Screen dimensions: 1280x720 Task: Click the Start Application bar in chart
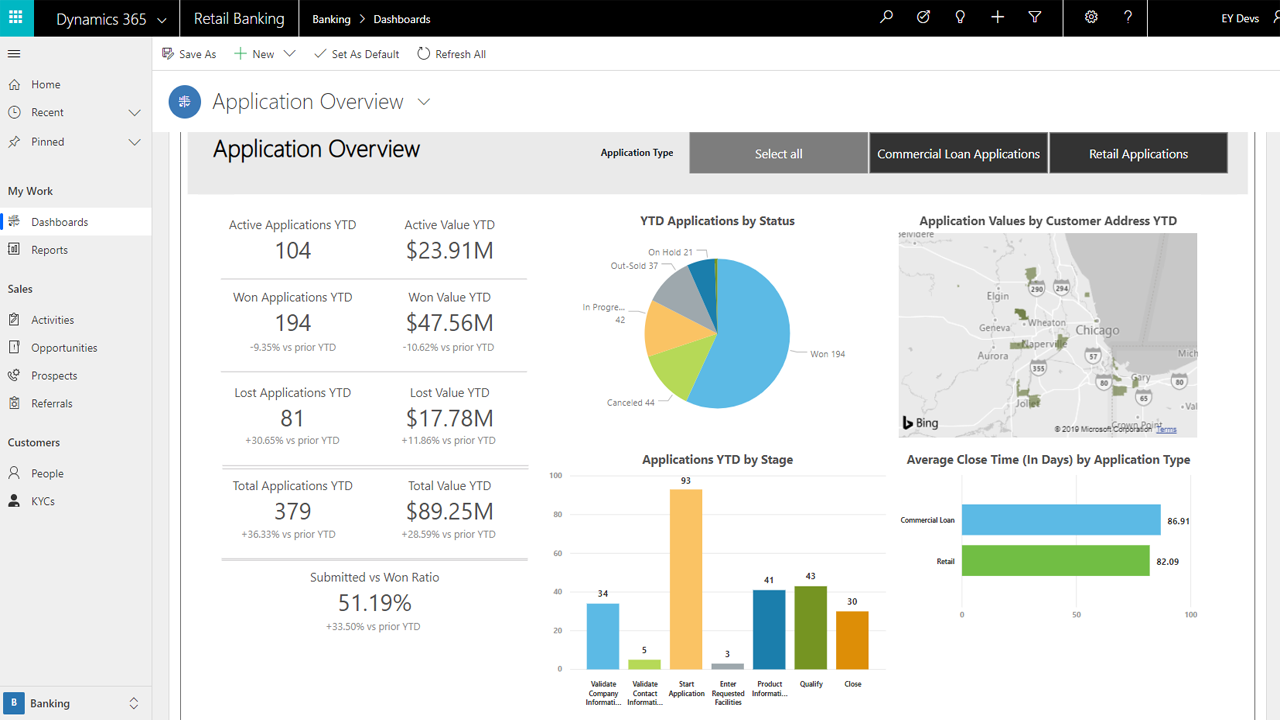click(686, 578)
